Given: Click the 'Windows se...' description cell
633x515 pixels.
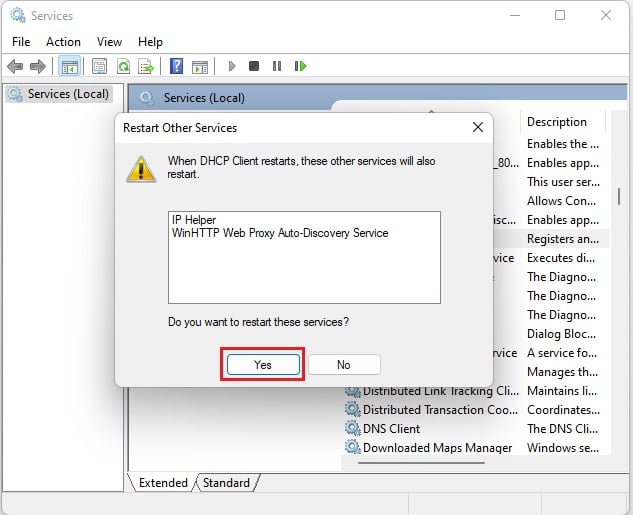Looking at the screenshot, I should pyautogui.click(x=563, y=447).
